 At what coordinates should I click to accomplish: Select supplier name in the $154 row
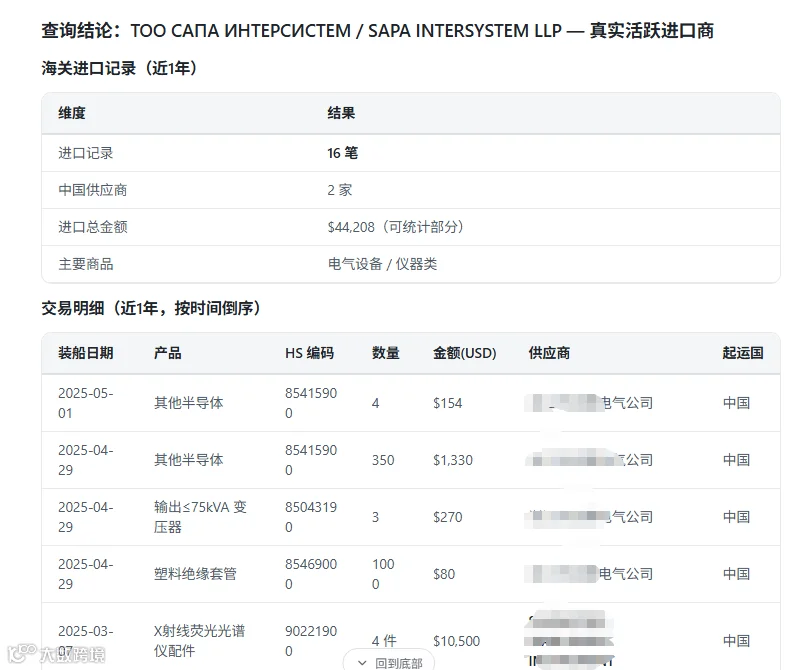pyautogui.click(x=589, y=403)
